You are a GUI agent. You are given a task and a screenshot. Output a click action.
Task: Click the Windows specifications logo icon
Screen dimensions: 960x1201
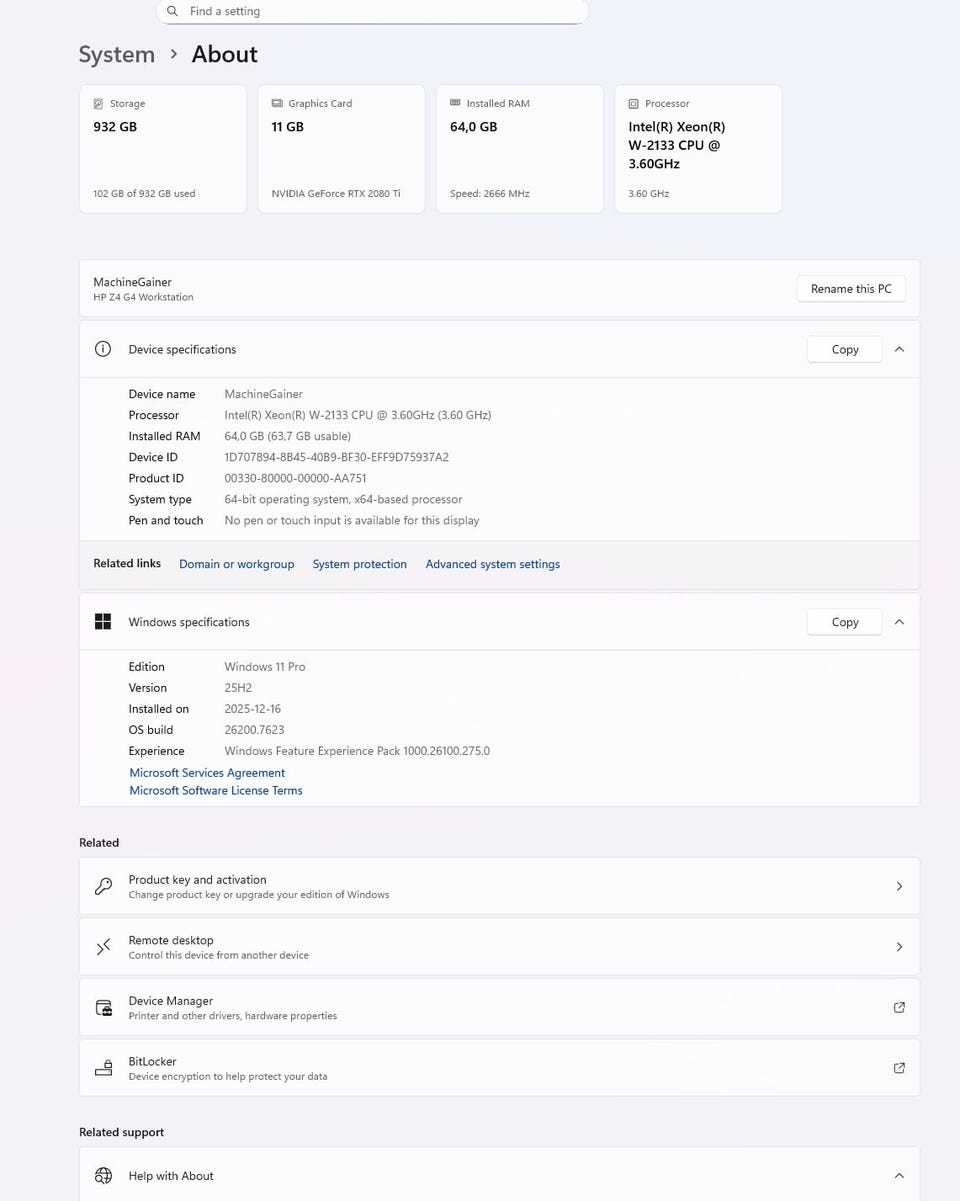tap(103, 622)
